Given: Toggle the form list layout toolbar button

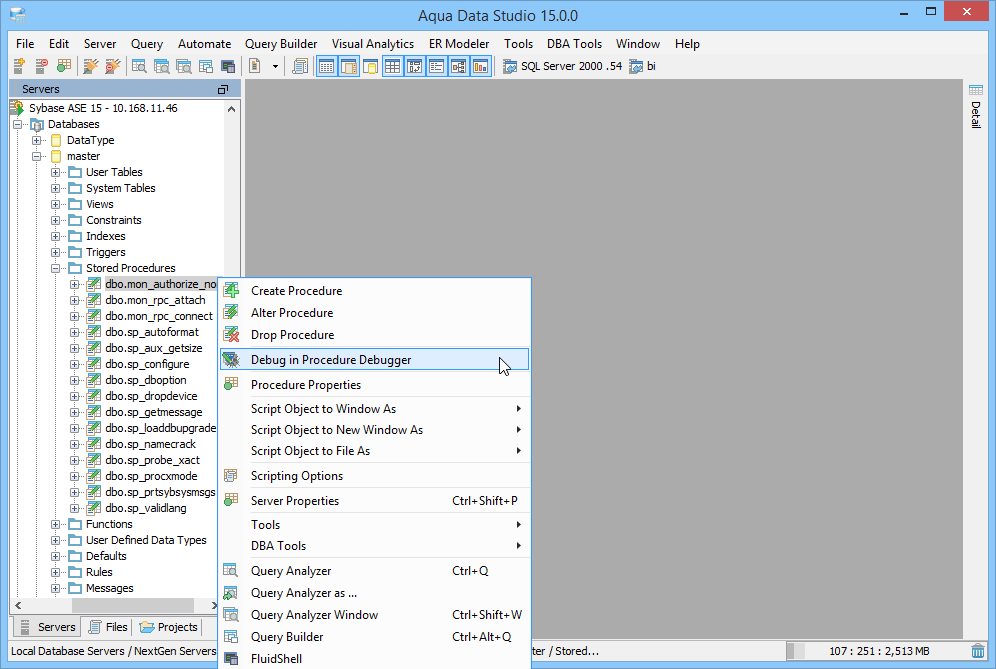Looking at the screenshot, I should [x=436, y=66].
